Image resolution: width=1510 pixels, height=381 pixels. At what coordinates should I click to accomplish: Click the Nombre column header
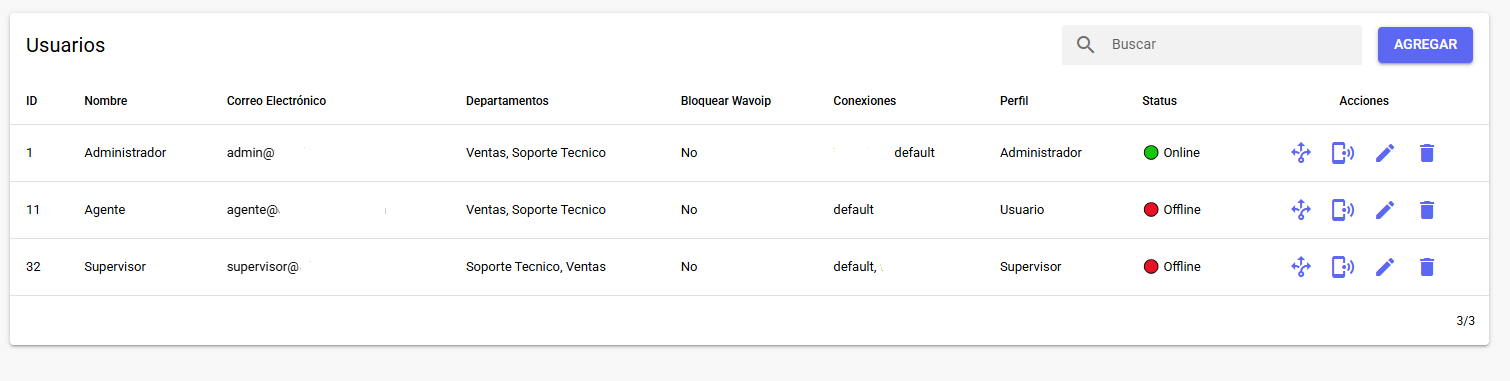pyautogui.click(x=106, y=101)
